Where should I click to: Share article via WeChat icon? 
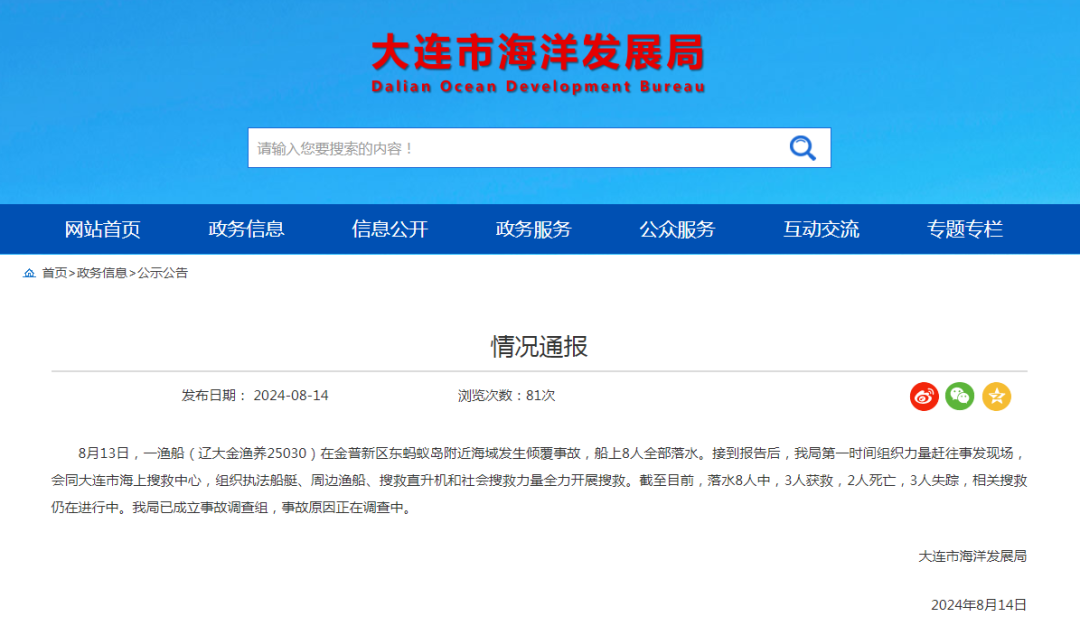pyautogui.click(x=960, y=396)
